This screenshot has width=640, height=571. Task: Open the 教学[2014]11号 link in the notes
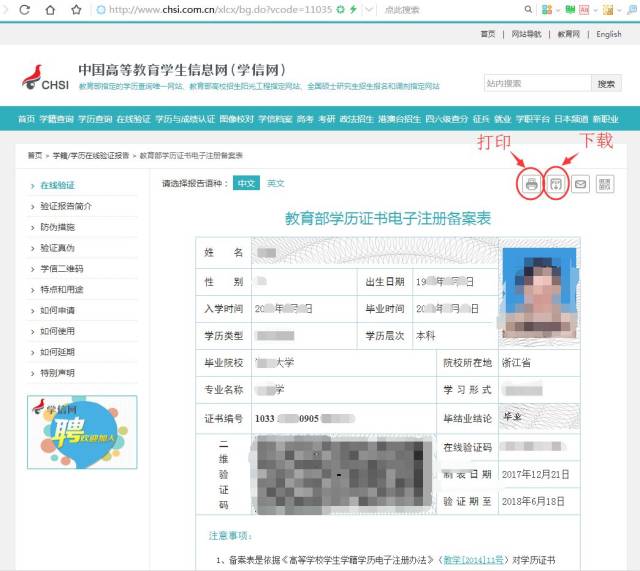(473, 560)
